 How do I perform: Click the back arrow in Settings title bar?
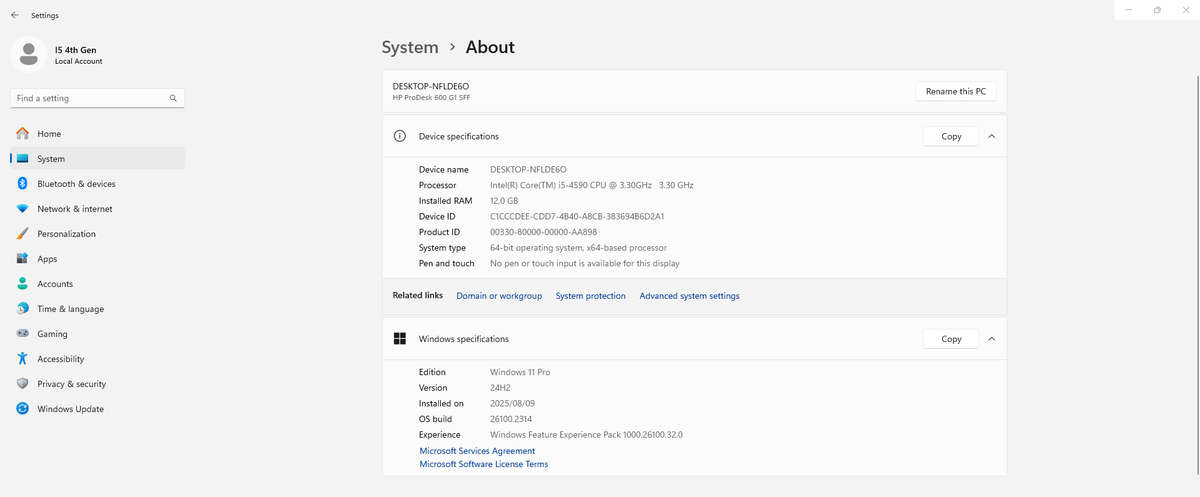(14, 16)
